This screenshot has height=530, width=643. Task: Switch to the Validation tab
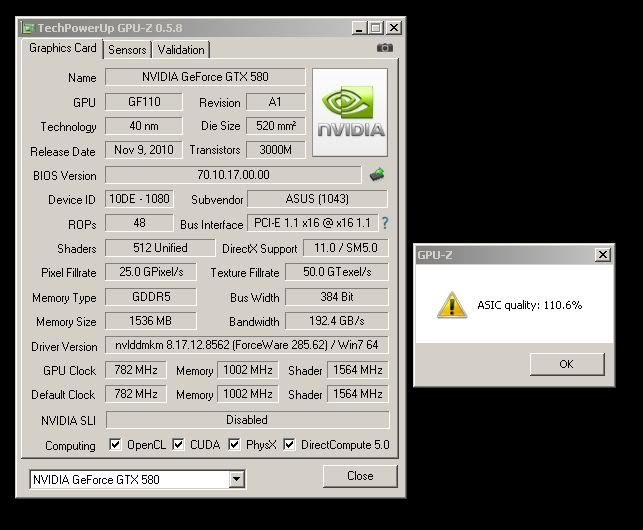coord(181,50)
